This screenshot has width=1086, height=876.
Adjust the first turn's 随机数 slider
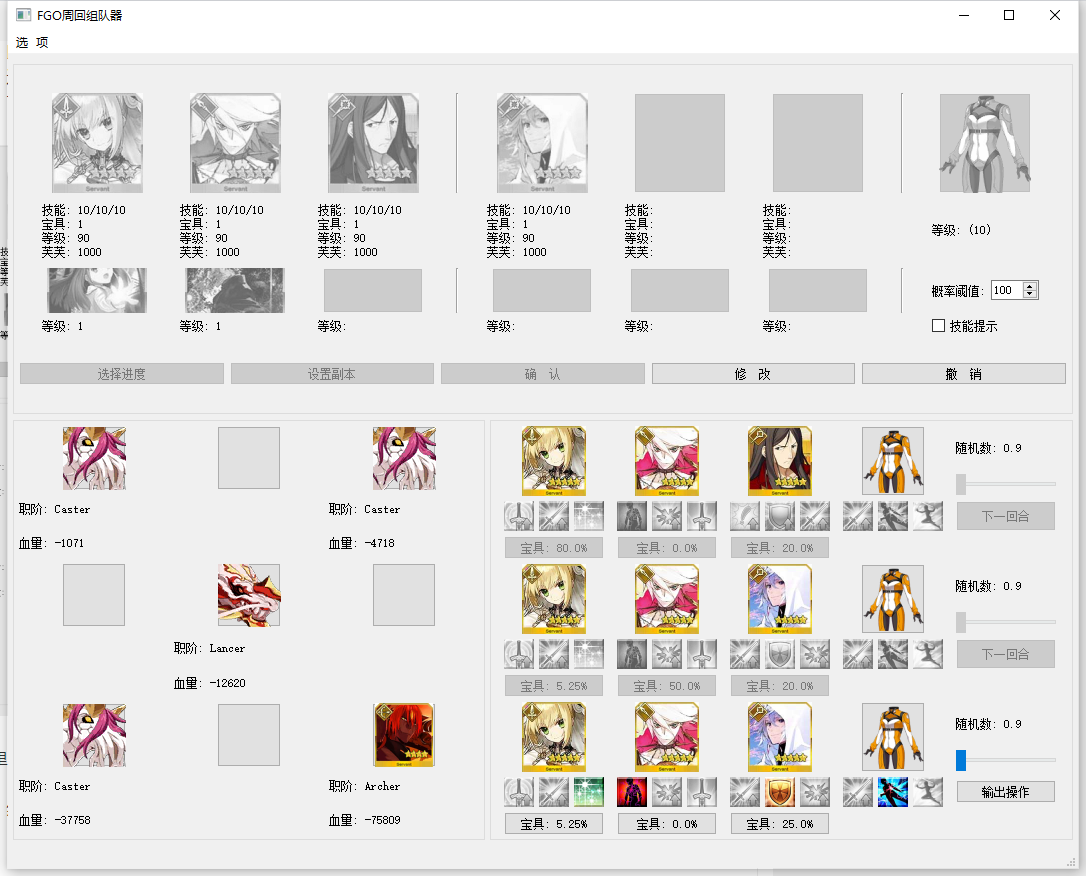[x=1006, y=483]
